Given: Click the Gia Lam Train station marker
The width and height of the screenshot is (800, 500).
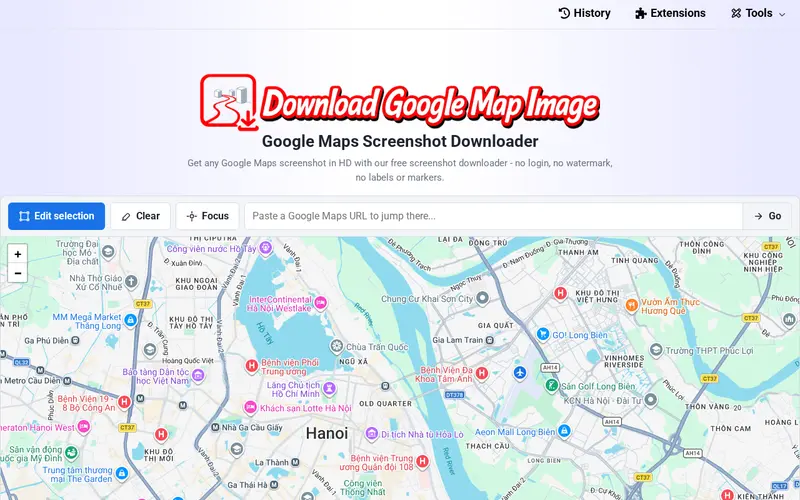Looking at the screenshot, I should [x=490, y=340].
